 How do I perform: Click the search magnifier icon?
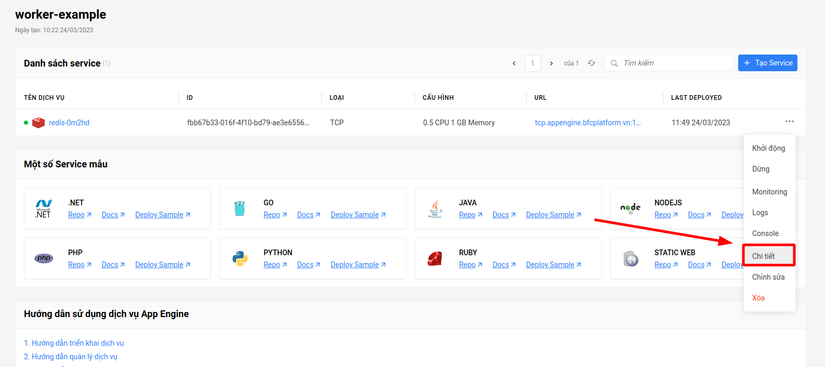[x=613, y=63]
